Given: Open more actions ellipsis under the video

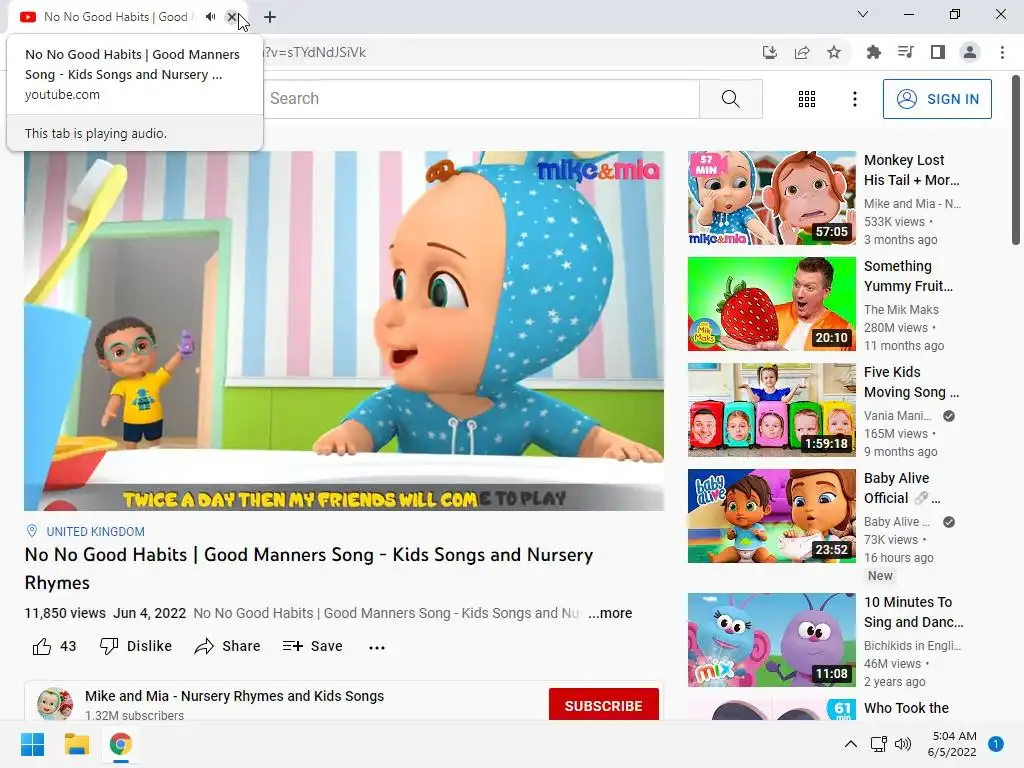Looking at the screenshot, I should [377, 647].
